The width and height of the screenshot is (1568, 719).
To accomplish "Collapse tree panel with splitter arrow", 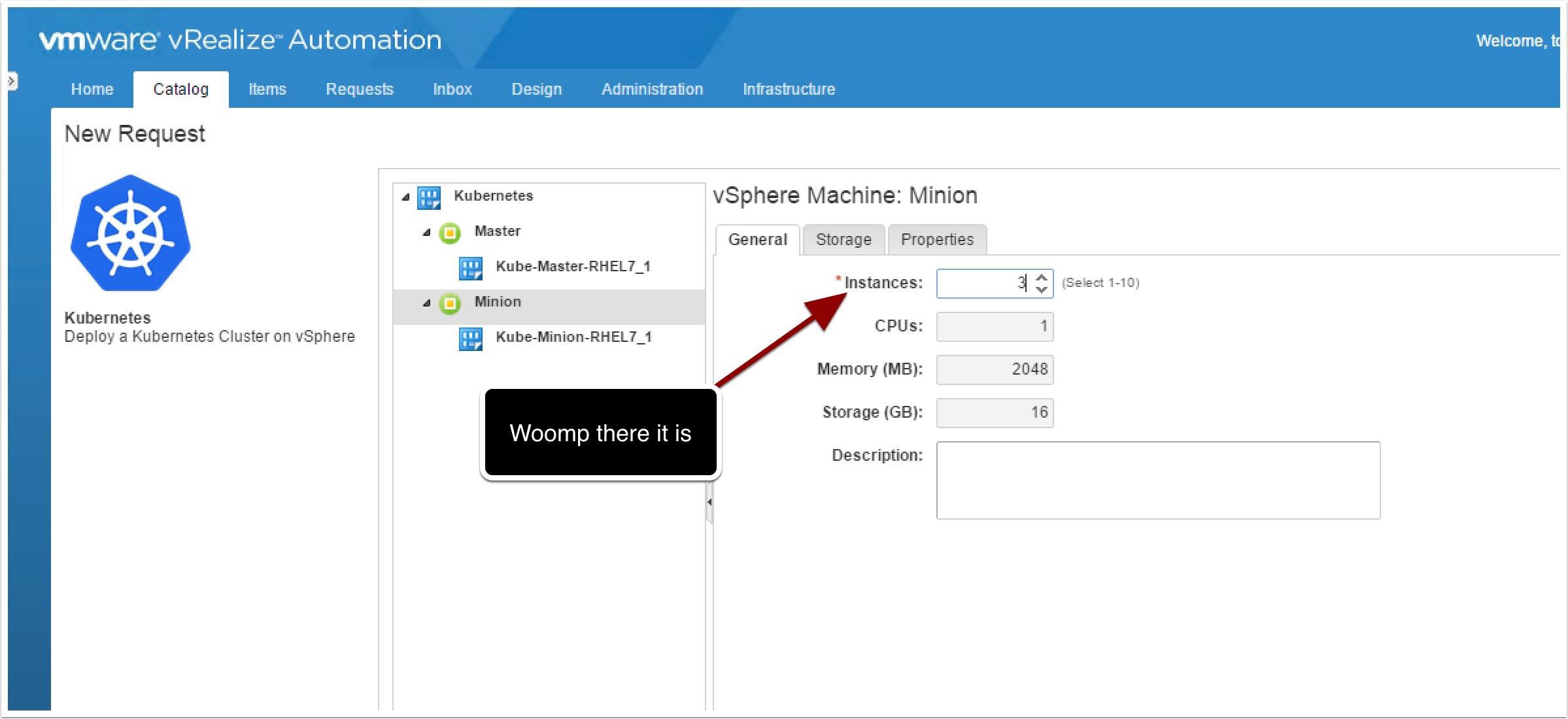I will (709, 502).
